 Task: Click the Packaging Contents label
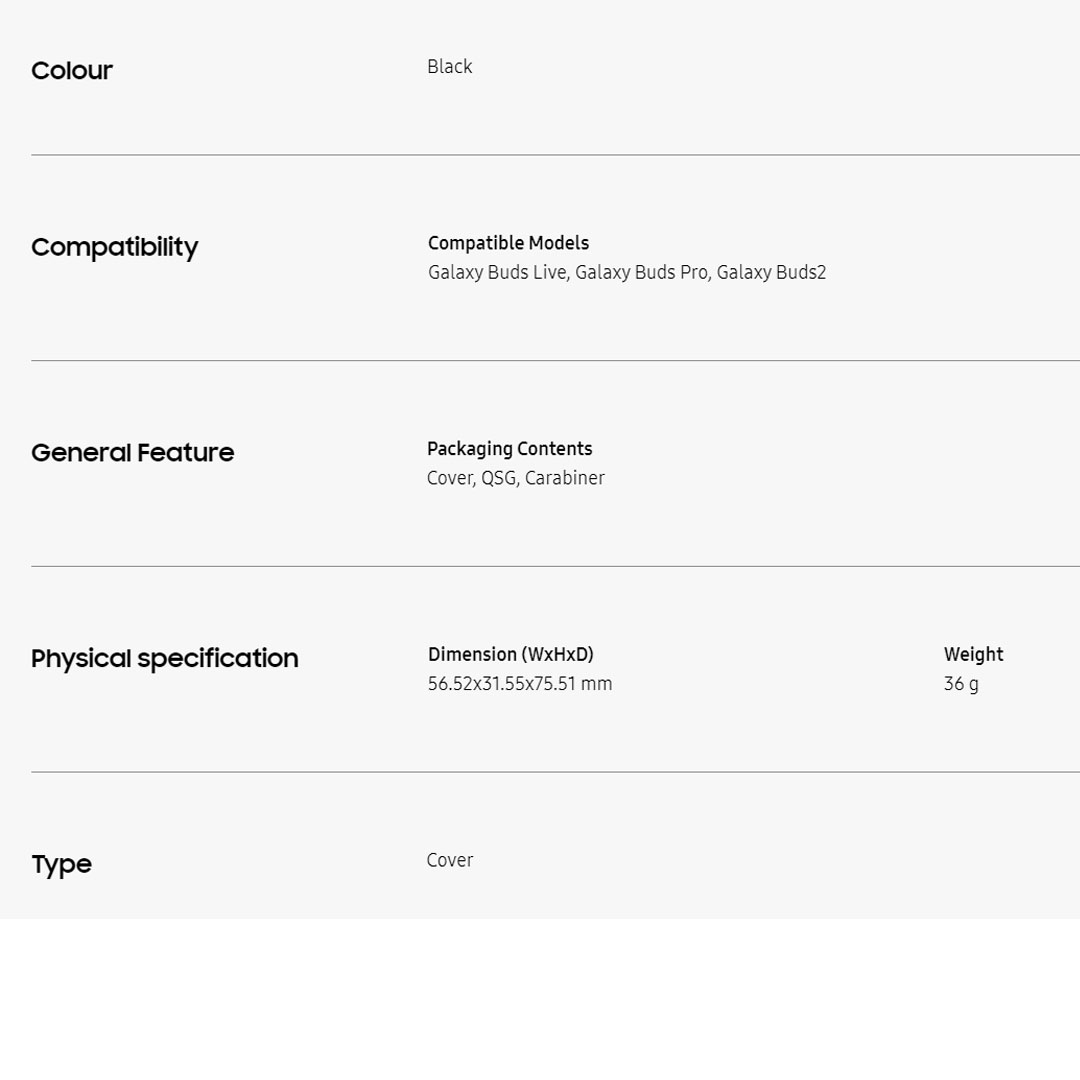[509, 449]
